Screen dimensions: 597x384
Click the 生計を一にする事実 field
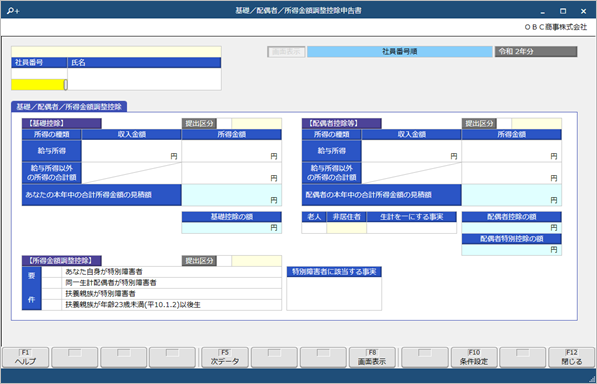click(412, 228)
